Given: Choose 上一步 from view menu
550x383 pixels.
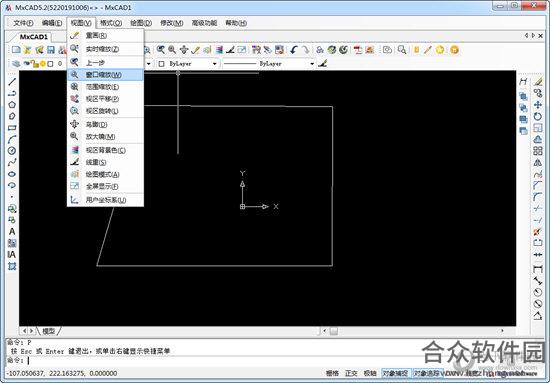Looking at the screenshot, I should tap(105, 63).
